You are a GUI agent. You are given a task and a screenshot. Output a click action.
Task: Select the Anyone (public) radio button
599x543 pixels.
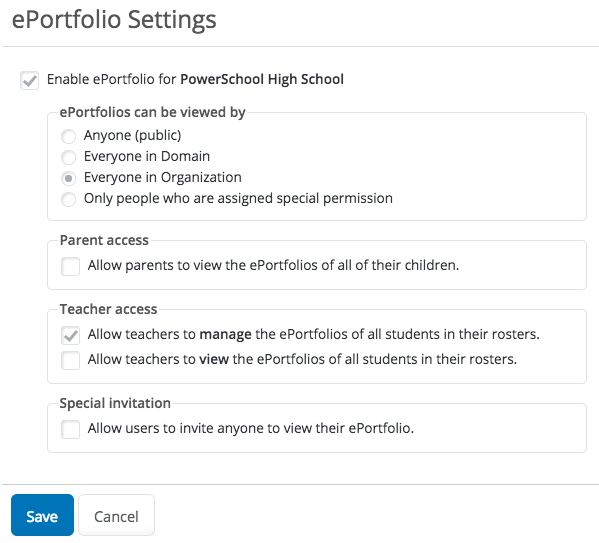[68, 136]
